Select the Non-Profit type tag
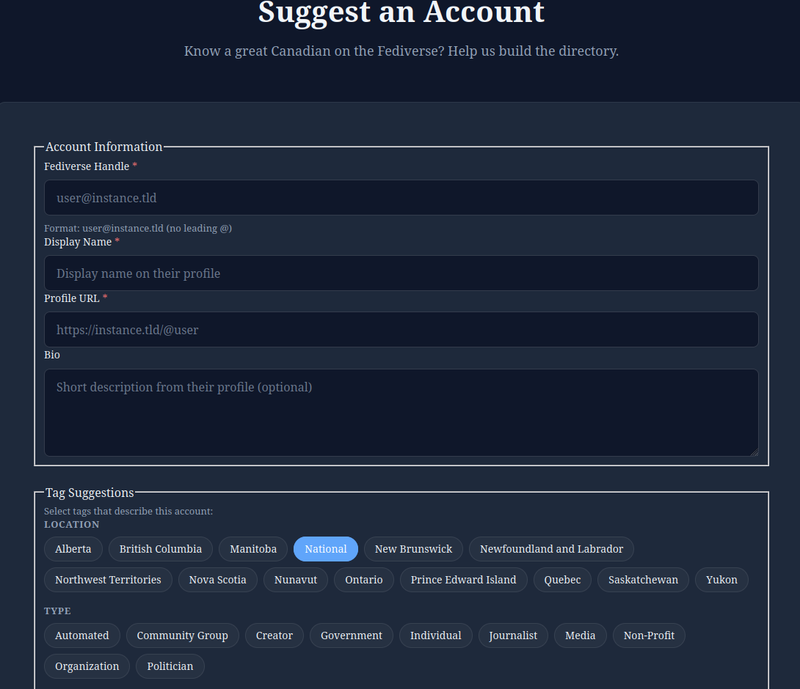The width and height of the screenshot is (800, 689). (648, 635)
